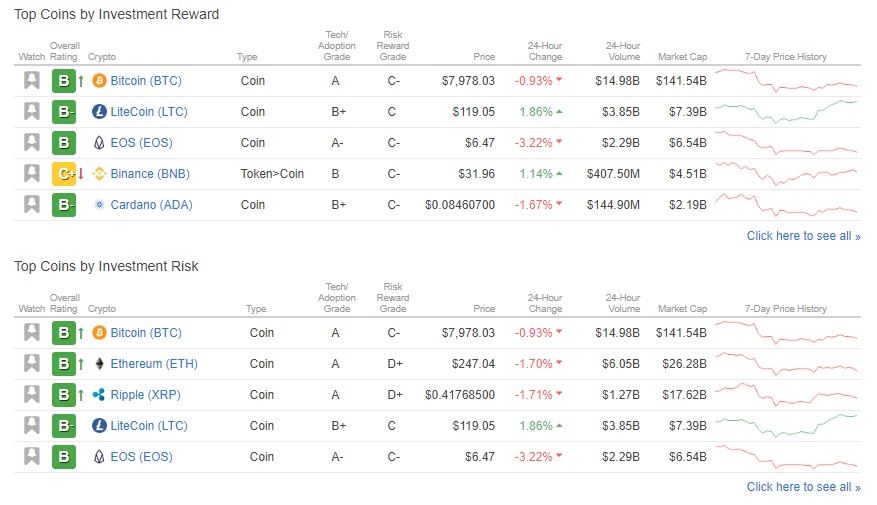Image resolution: width=877 pixels, height=505 pixels.
Task: Sort Reward table by Price header
Action: coord(484,56)
